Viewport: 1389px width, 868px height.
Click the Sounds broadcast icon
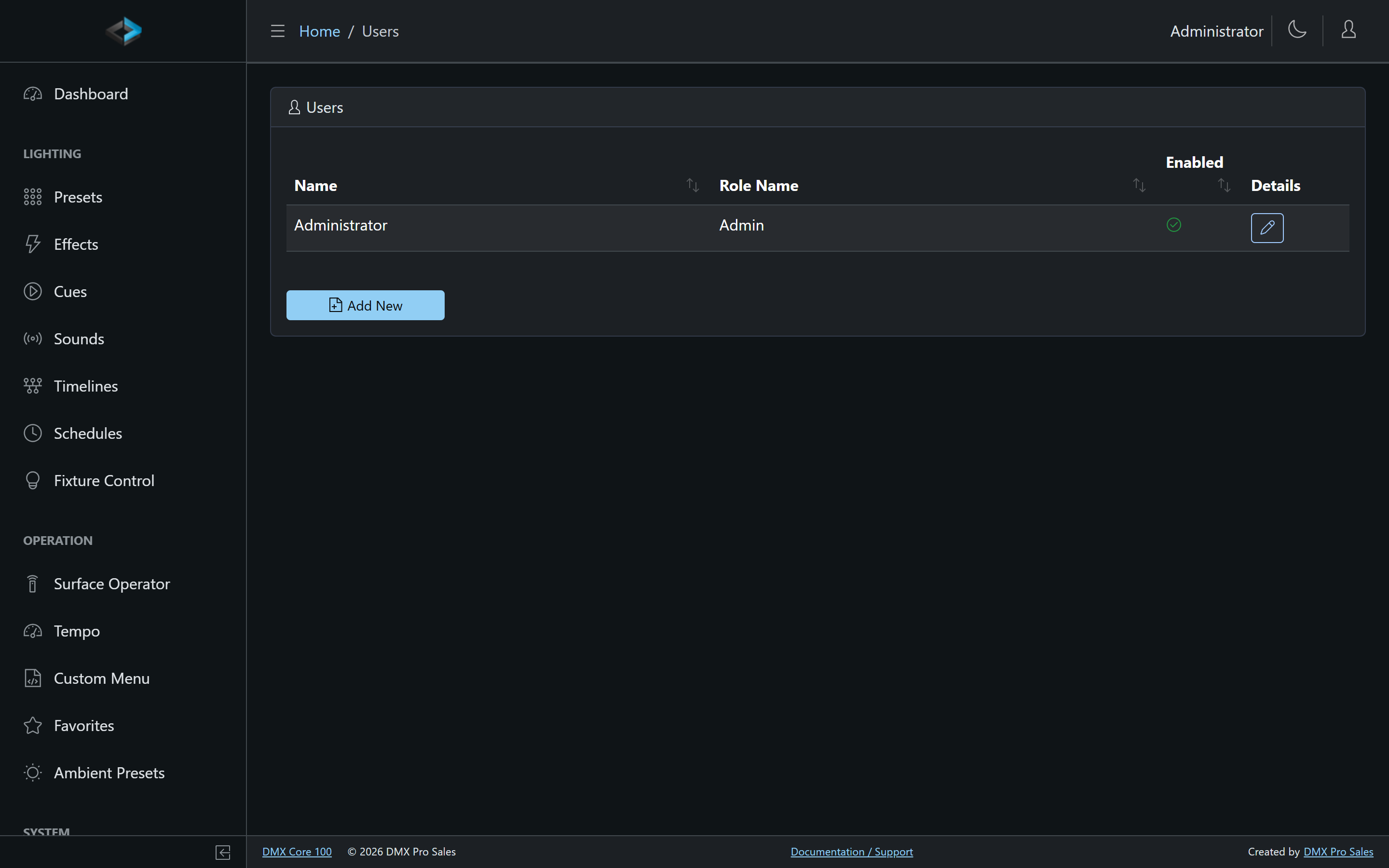(x=33, y=339)
